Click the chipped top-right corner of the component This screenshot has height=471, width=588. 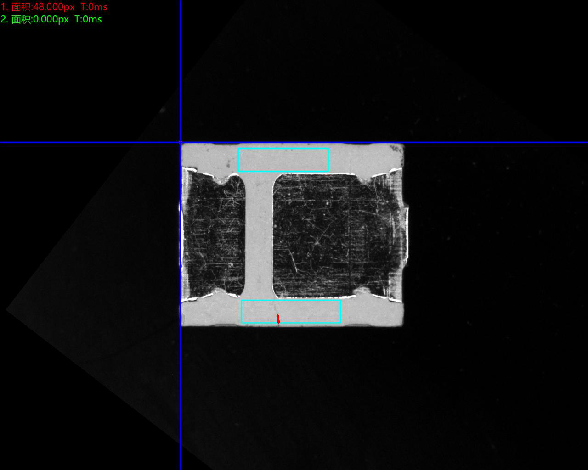click(x=400, y=148)
